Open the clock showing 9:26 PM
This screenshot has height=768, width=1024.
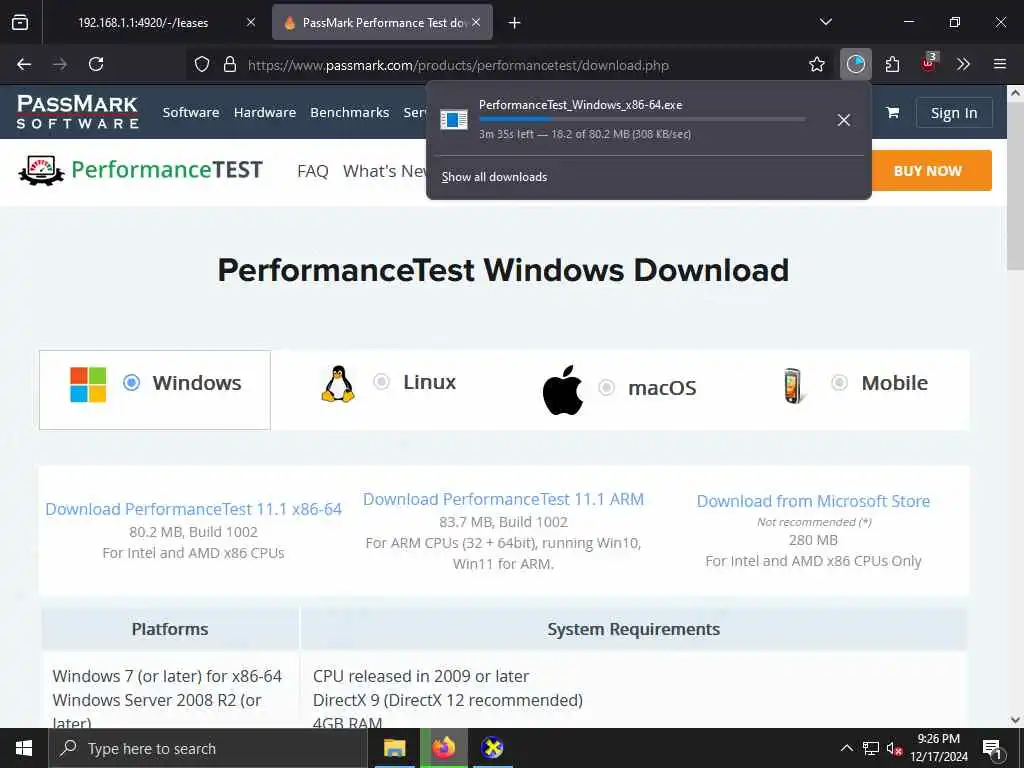coord(938,748)
